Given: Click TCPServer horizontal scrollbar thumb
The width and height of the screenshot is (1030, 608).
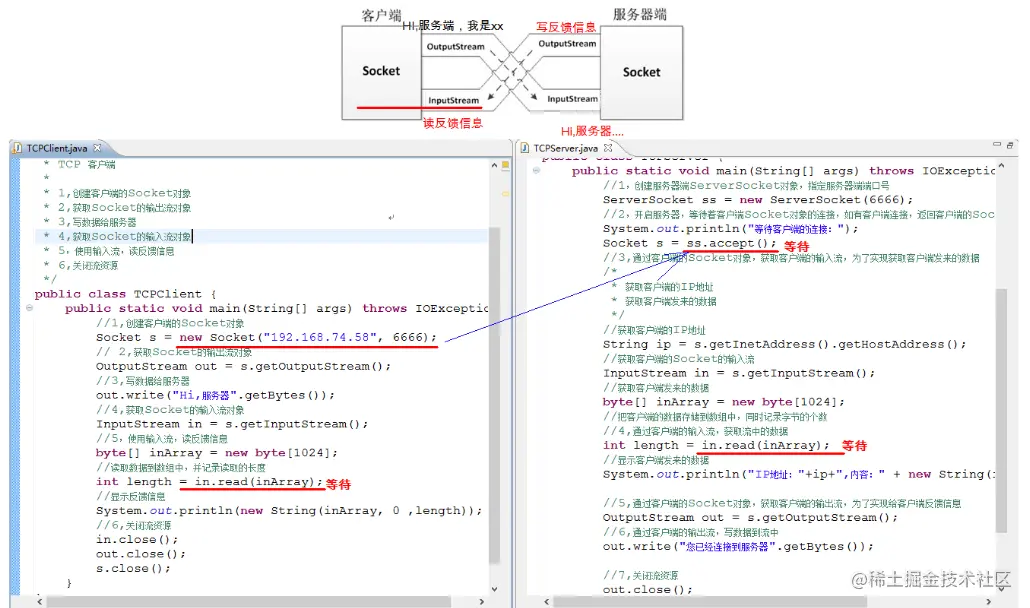Looking at the screenshot, I should [710, 601].
